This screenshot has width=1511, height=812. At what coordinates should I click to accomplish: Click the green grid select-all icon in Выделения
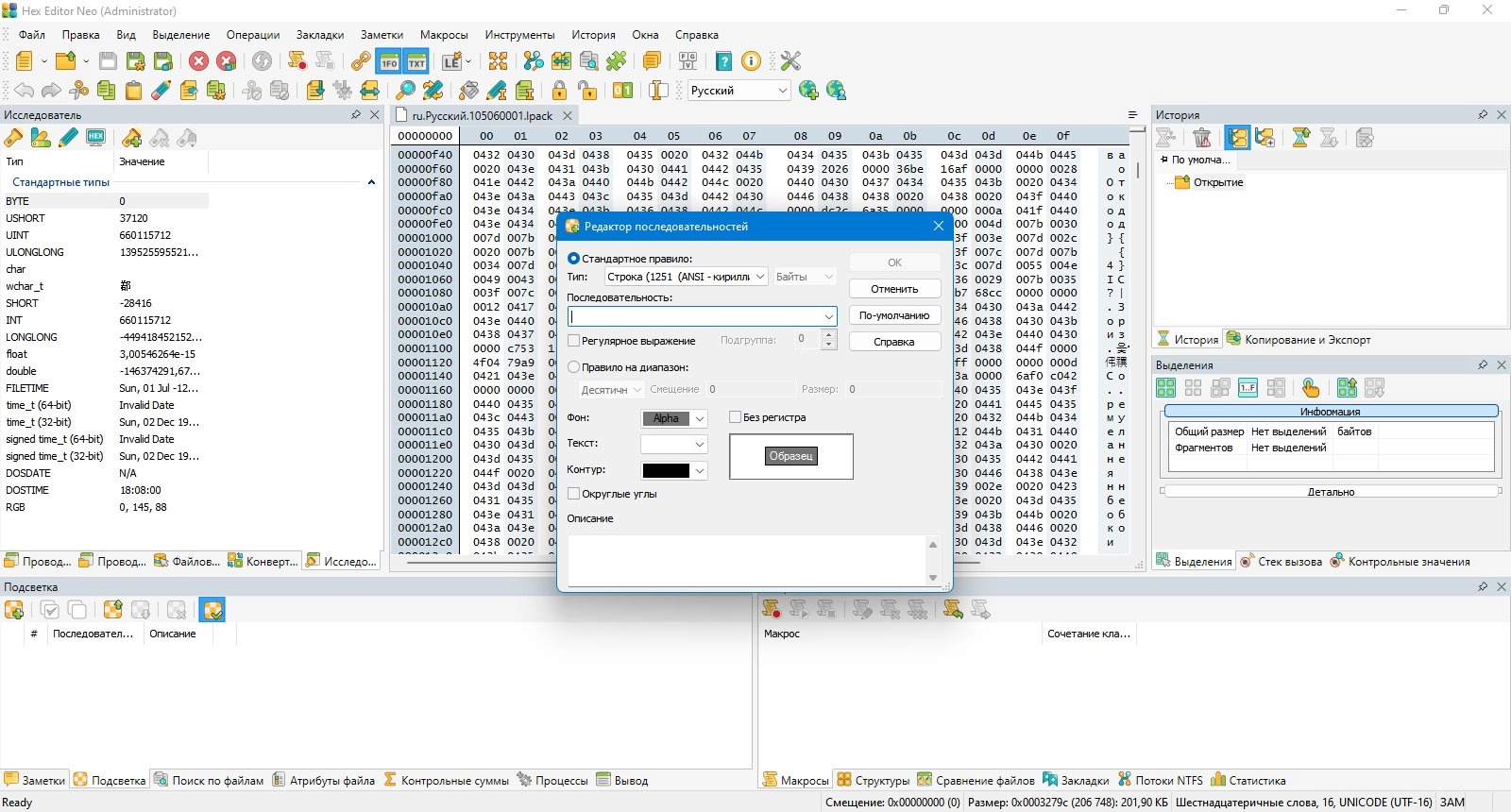(1166, 388)
